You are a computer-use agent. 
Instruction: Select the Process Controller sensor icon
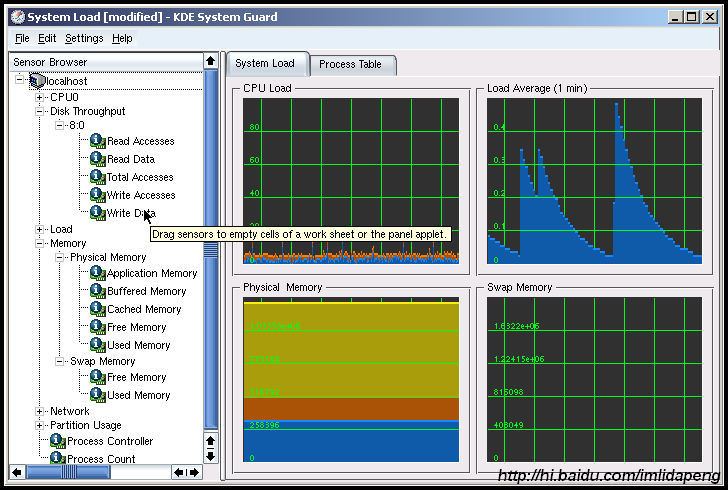pyautogui.click(x=57, y=441)
